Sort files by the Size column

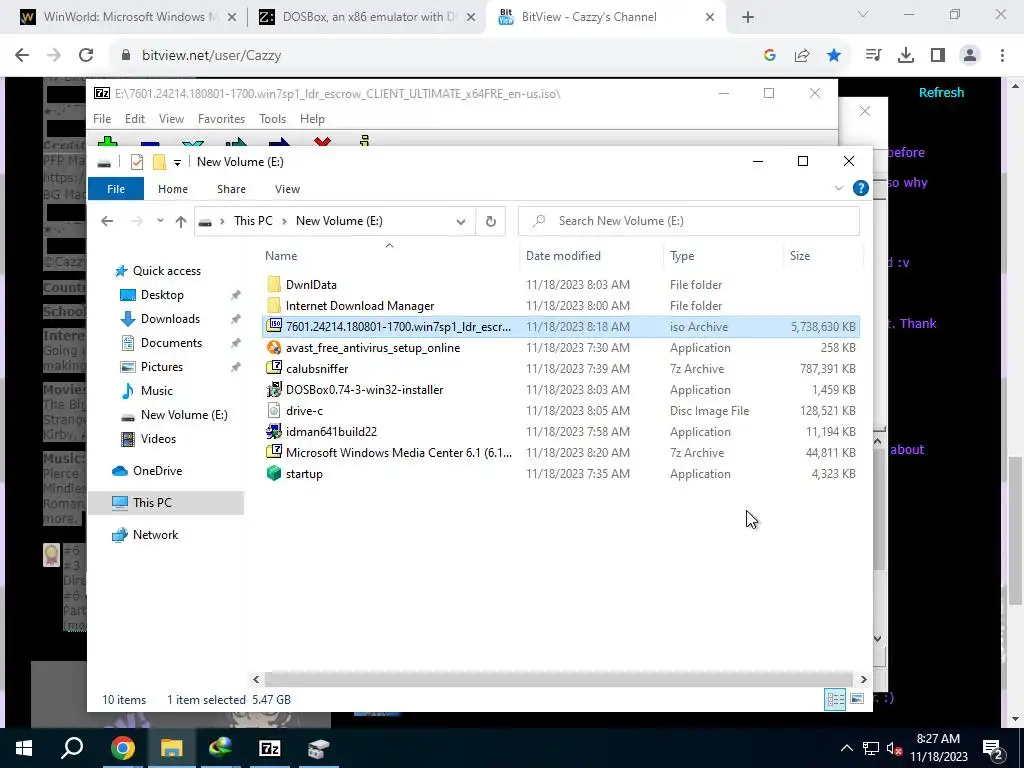[823, 256]
